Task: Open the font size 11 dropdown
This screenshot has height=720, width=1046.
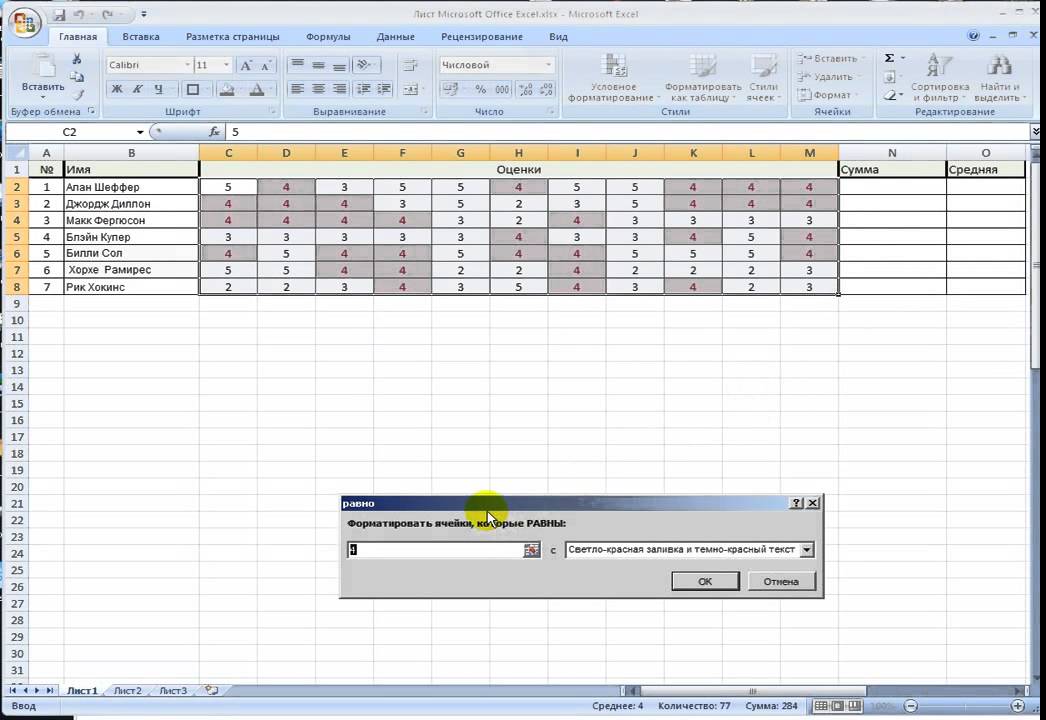Action: 226,65
